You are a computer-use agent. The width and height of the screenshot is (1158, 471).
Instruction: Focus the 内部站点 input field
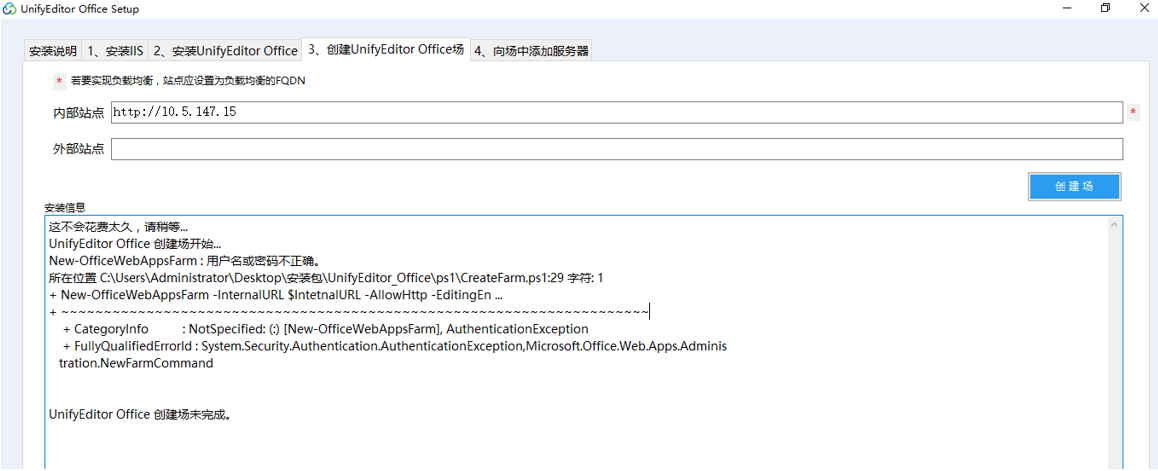point(617,112)
